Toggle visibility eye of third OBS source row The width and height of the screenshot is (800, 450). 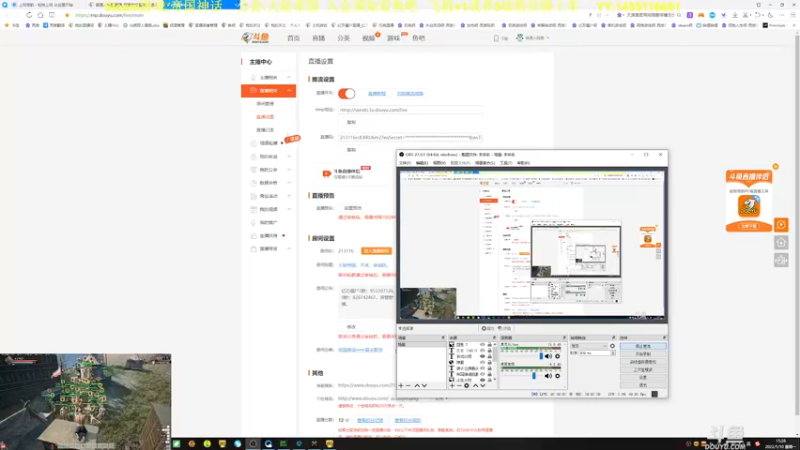pos(483,357)
